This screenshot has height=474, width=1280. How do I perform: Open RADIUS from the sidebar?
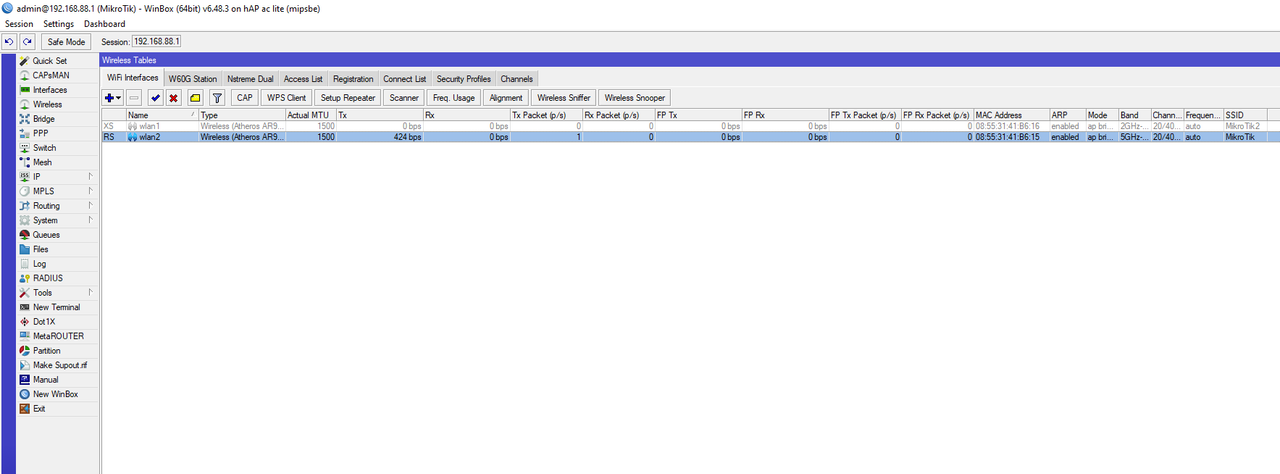click(47, 278)
